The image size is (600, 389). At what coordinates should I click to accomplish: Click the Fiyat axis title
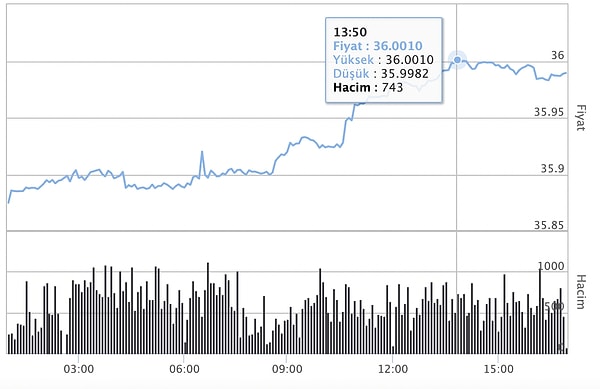[580, 117]
